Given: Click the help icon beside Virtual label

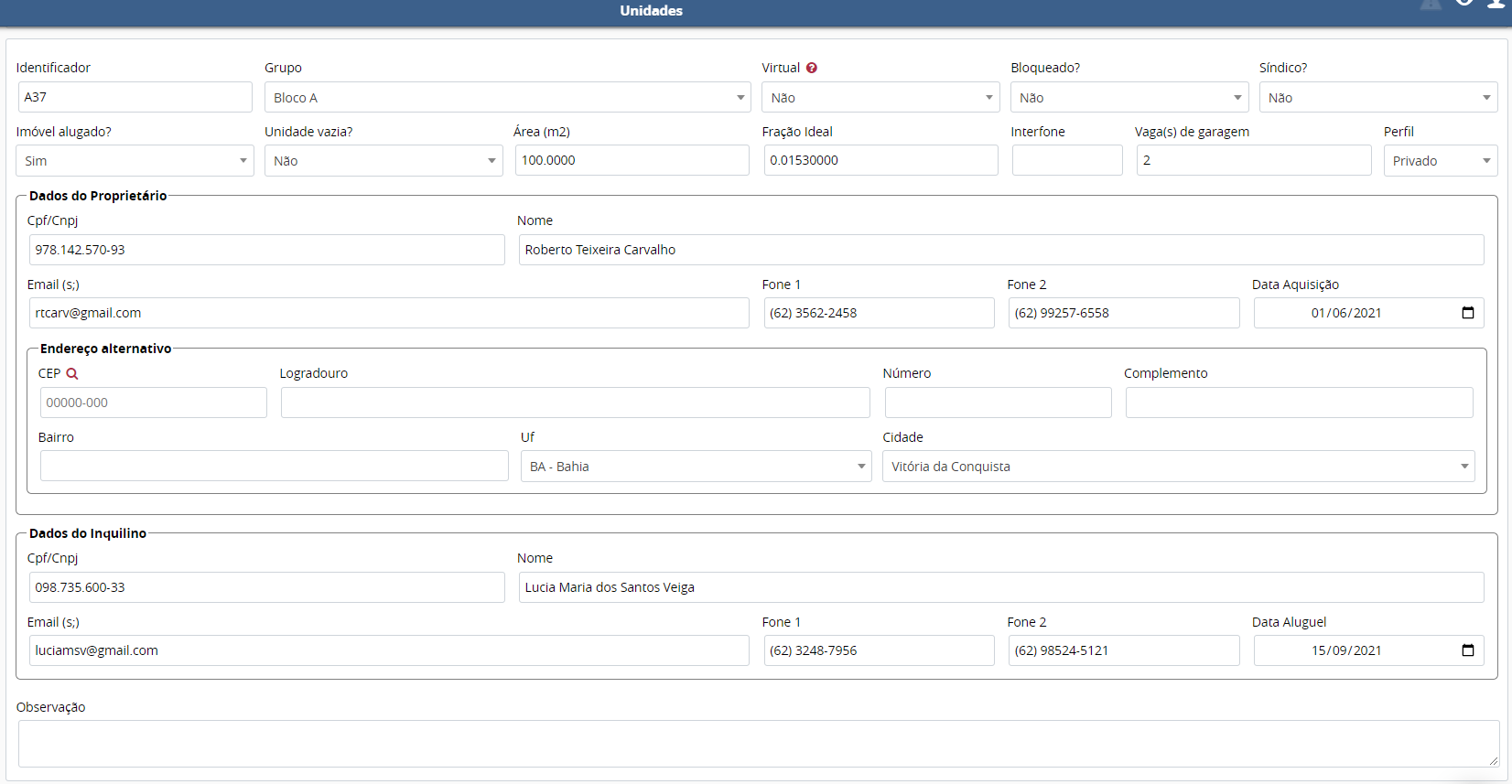Looking at the screenshot, I should (812, 68).
